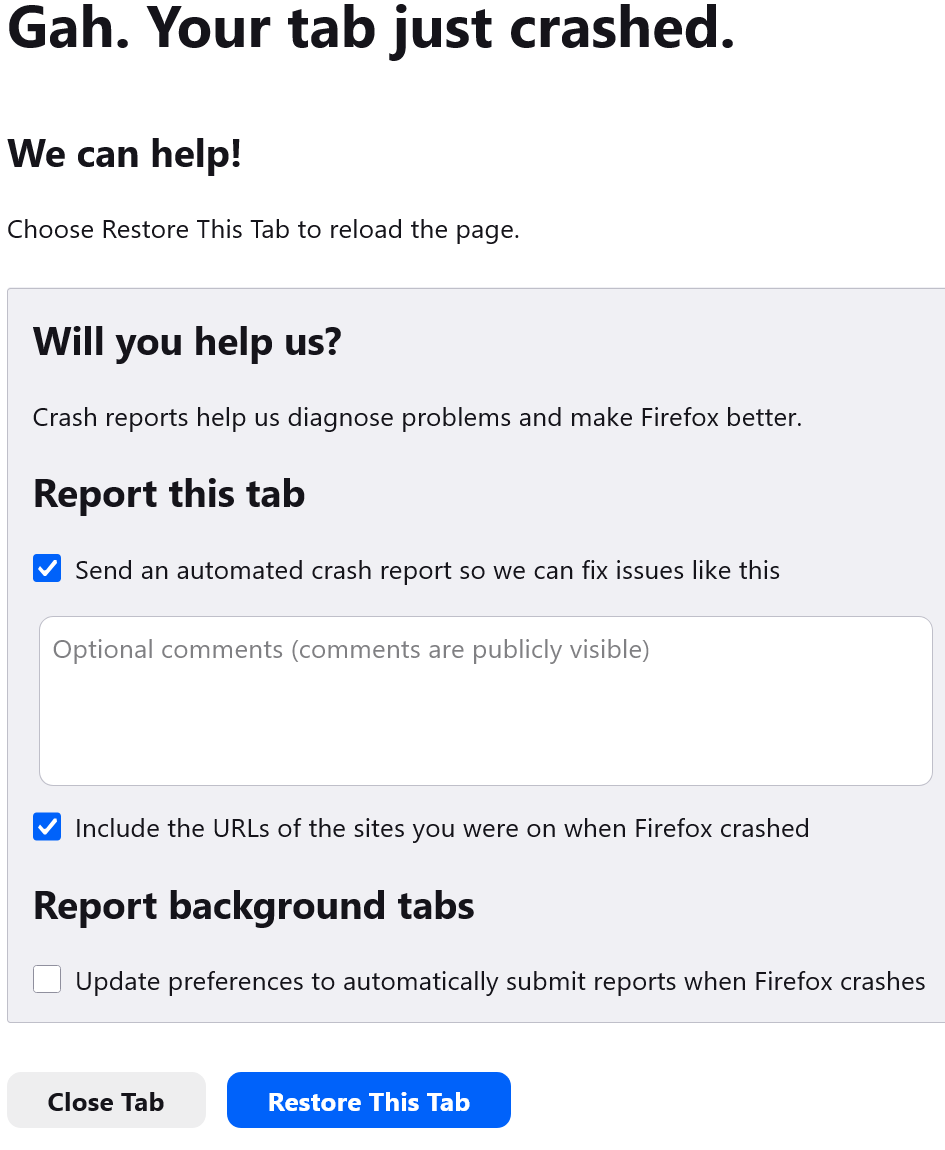The height and width of the screenshot is (1150, 945).
Task: Disable including URLs of crashed sites
Action: [47, 828]
